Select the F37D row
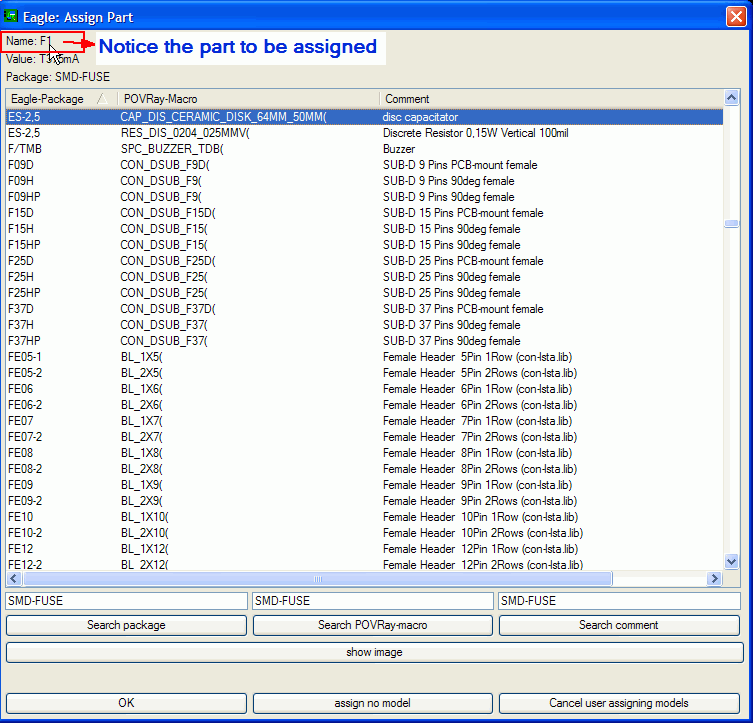Image resolution: width=753 pixels, height=723 pixels. tap(364, 309)
